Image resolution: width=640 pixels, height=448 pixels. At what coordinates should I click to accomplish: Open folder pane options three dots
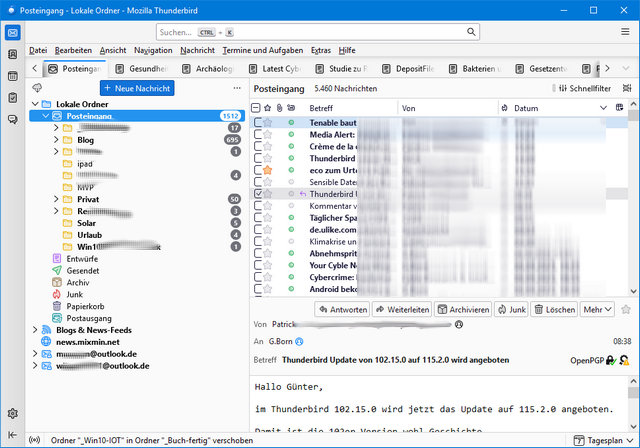point(237,88)
